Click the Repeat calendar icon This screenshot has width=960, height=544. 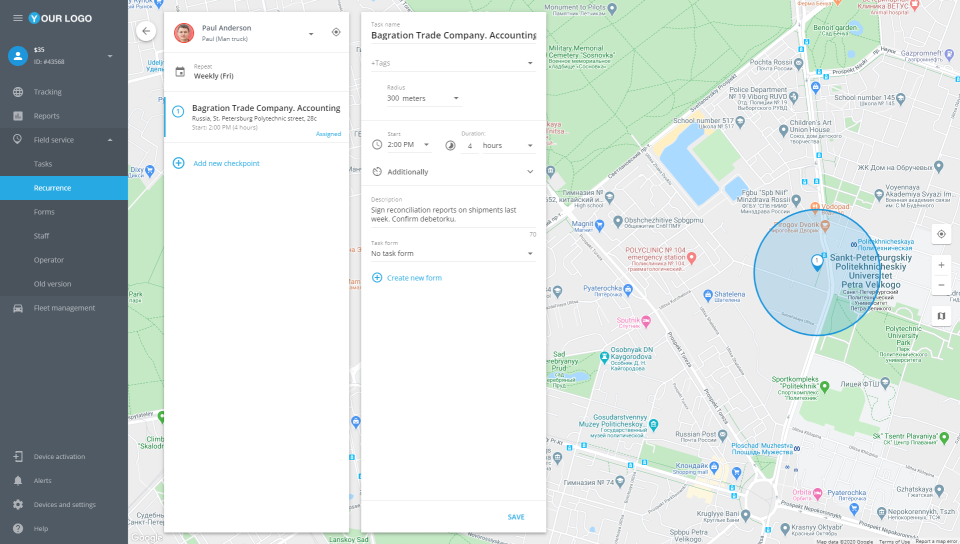180,72
